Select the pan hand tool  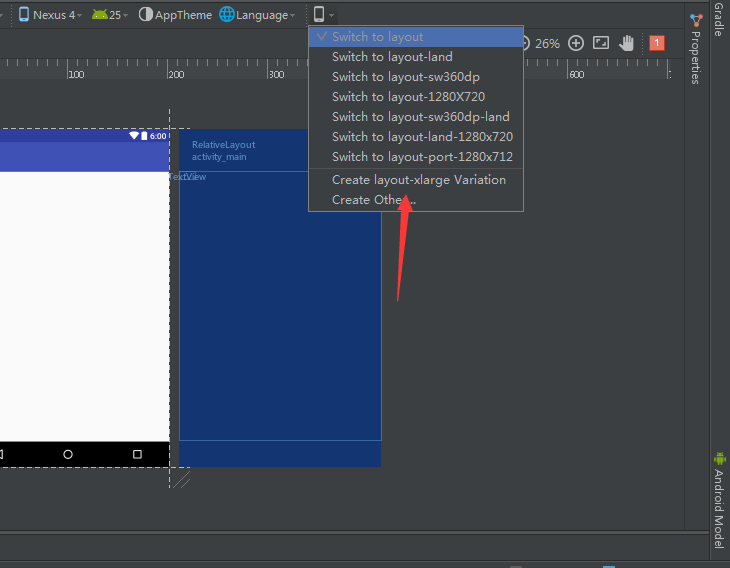click(x=627, y=43)
